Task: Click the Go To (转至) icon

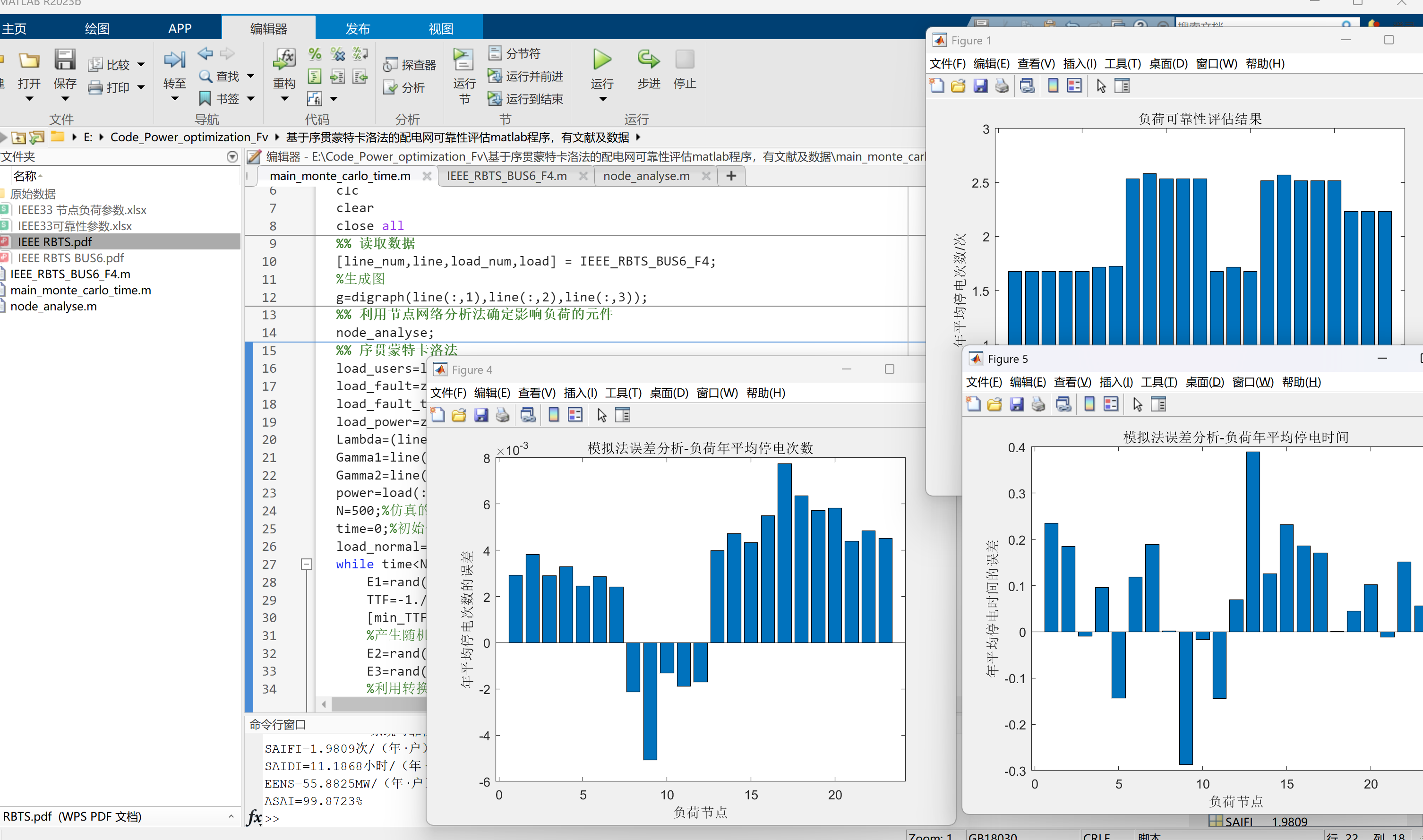Action: pos(174,60)
